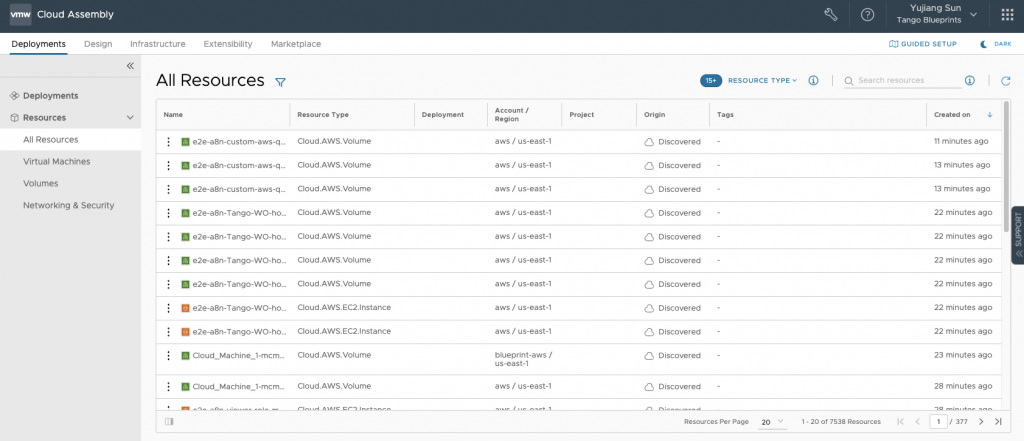The height and width of the screenshot is (441, 1024).
Task: Click the info icon next to search field
Action: tap(969, 81)
